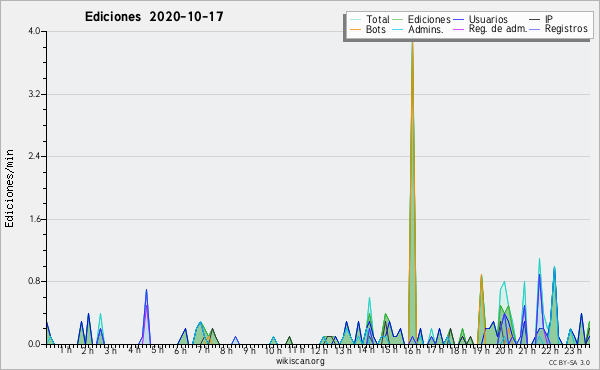Click the 'Reg. de adm.' legend label
The height and width of the screenshot is (370, 600).
pos(498,29)
